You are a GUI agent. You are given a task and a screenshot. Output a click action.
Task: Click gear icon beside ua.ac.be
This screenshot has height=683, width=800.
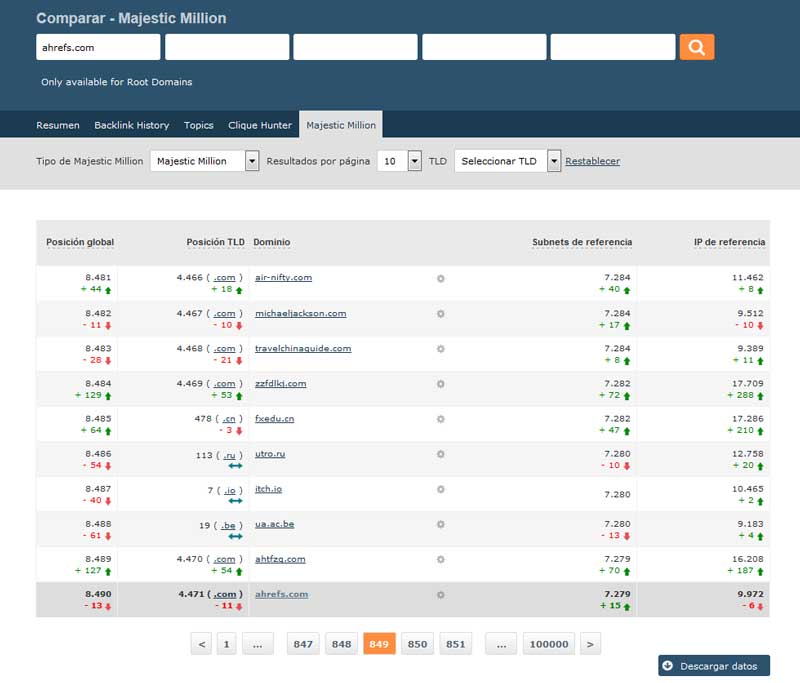point(440,524)
